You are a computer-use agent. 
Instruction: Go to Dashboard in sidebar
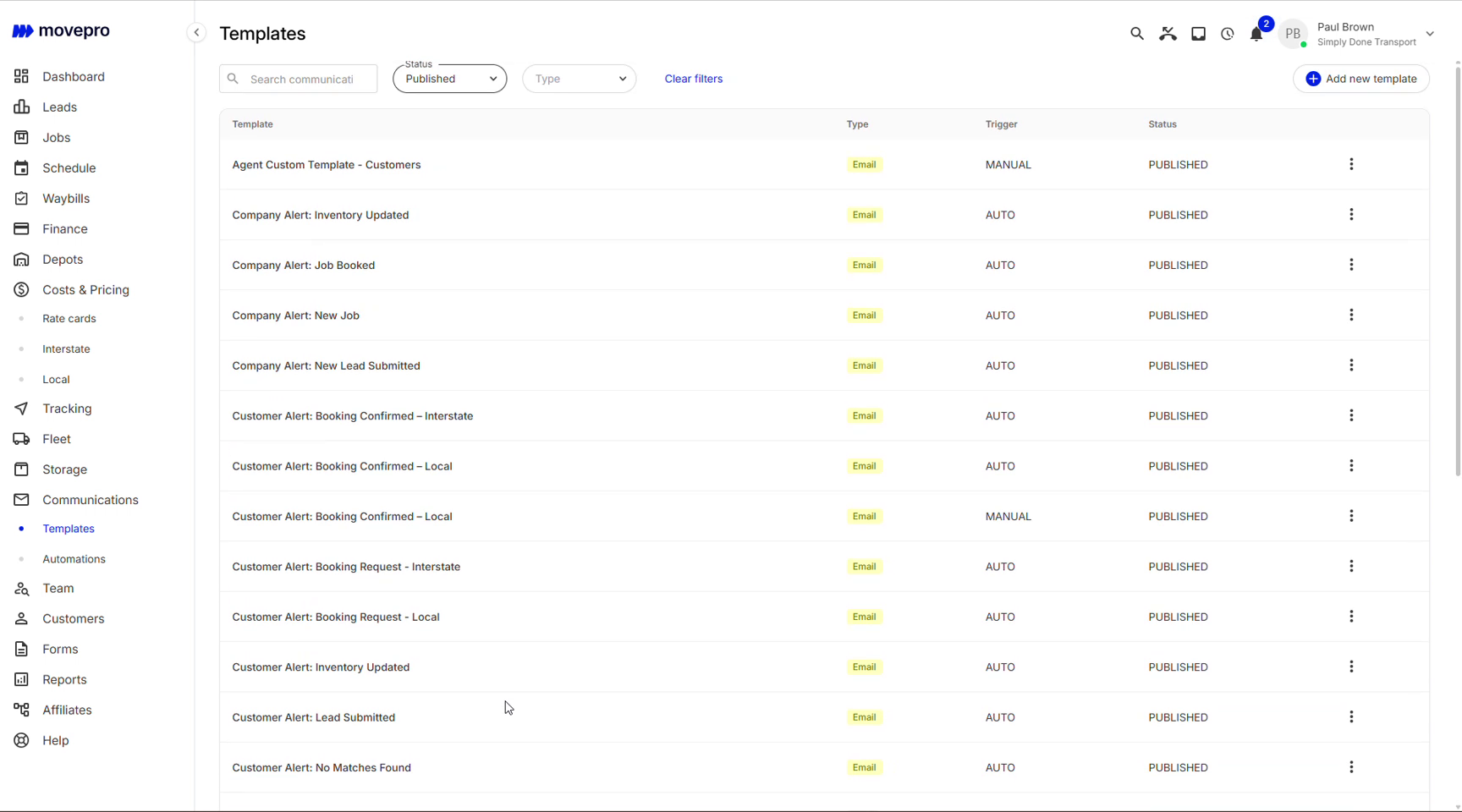[x=74, y=76]
